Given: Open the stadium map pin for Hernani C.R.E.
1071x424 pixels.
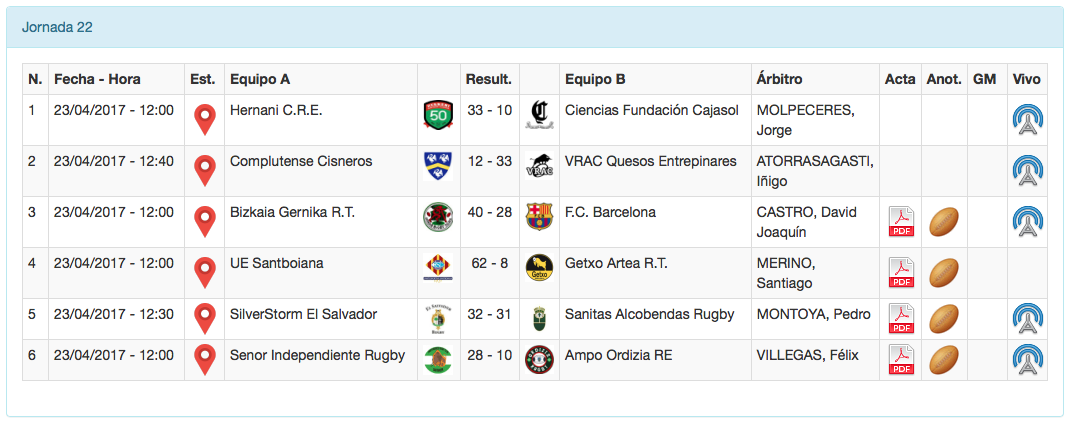Looking at the screenshot, I should click(204, 120).
